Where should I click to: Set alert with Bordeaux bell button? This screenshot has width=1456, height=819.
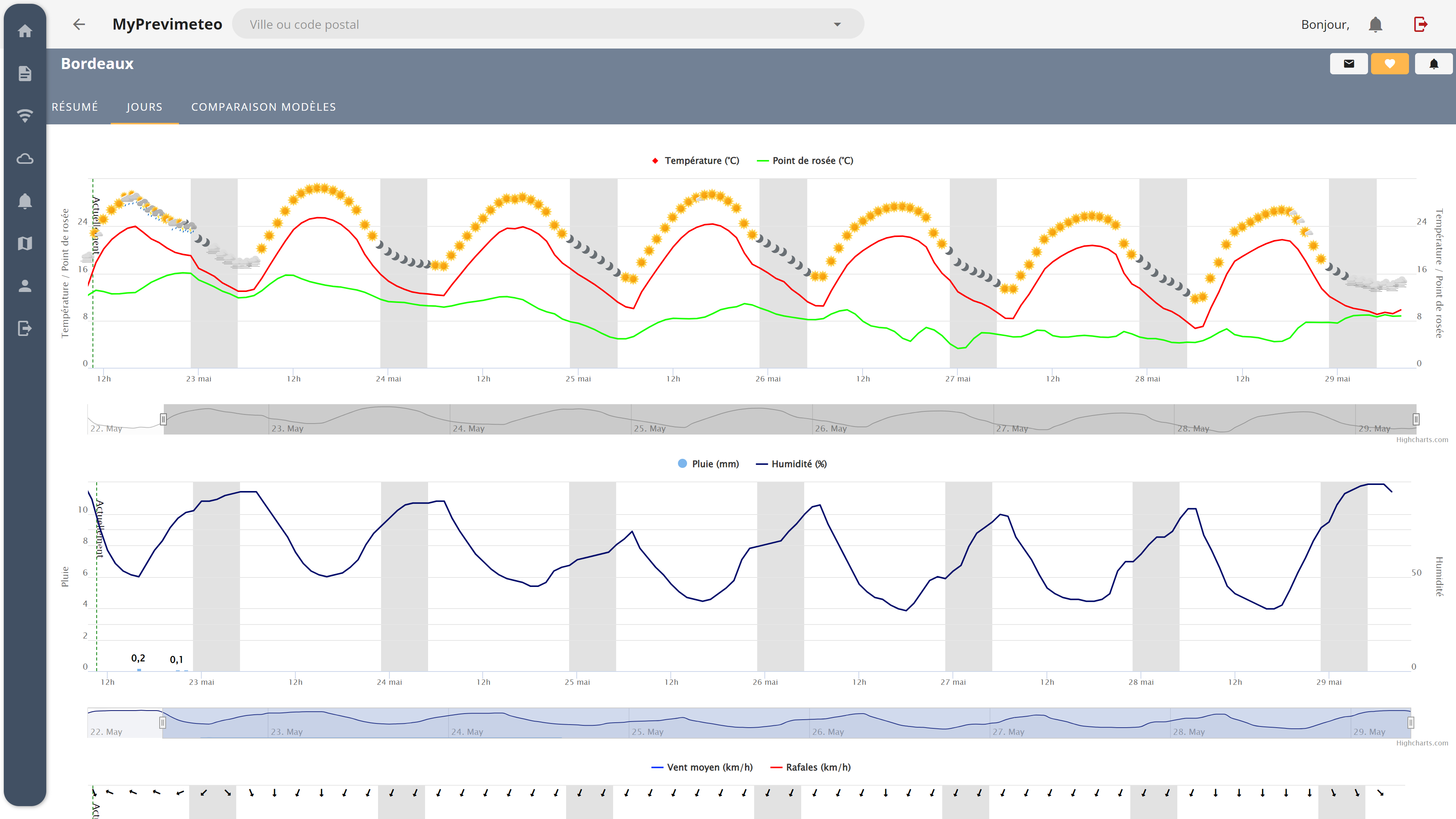coord(1434,63)
